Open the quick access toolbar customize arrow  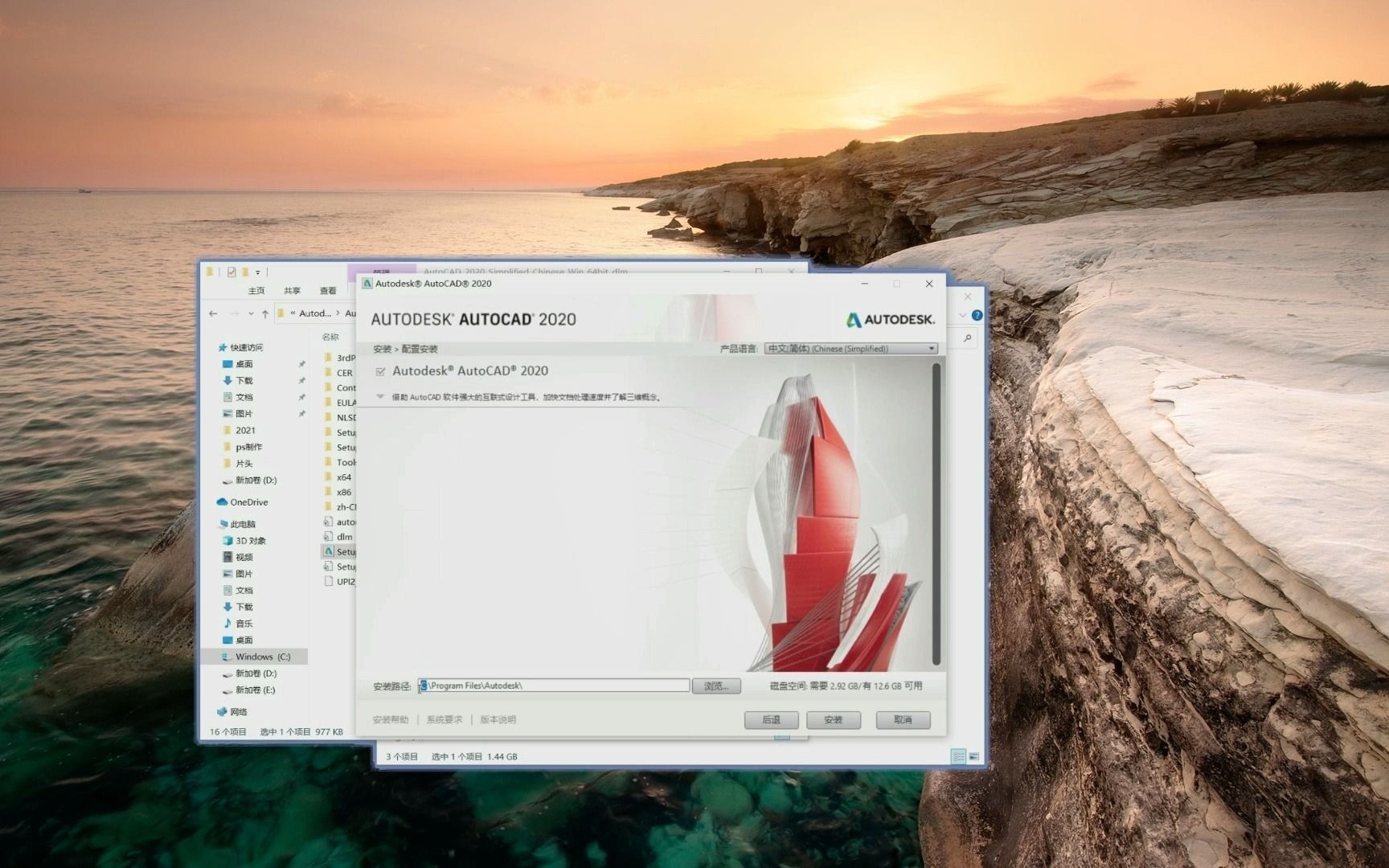tap(258, 272)
